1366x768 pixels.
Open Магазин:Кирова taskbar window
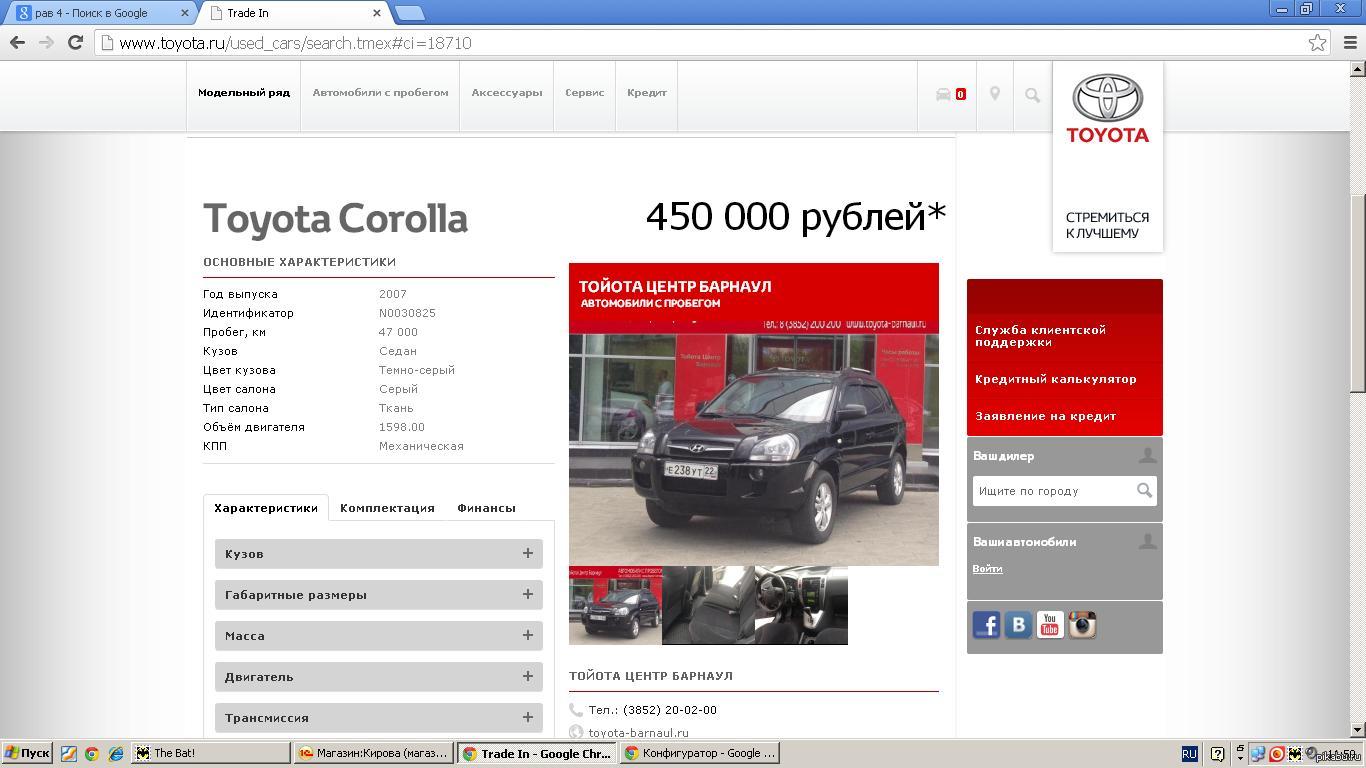coord(374,753)
